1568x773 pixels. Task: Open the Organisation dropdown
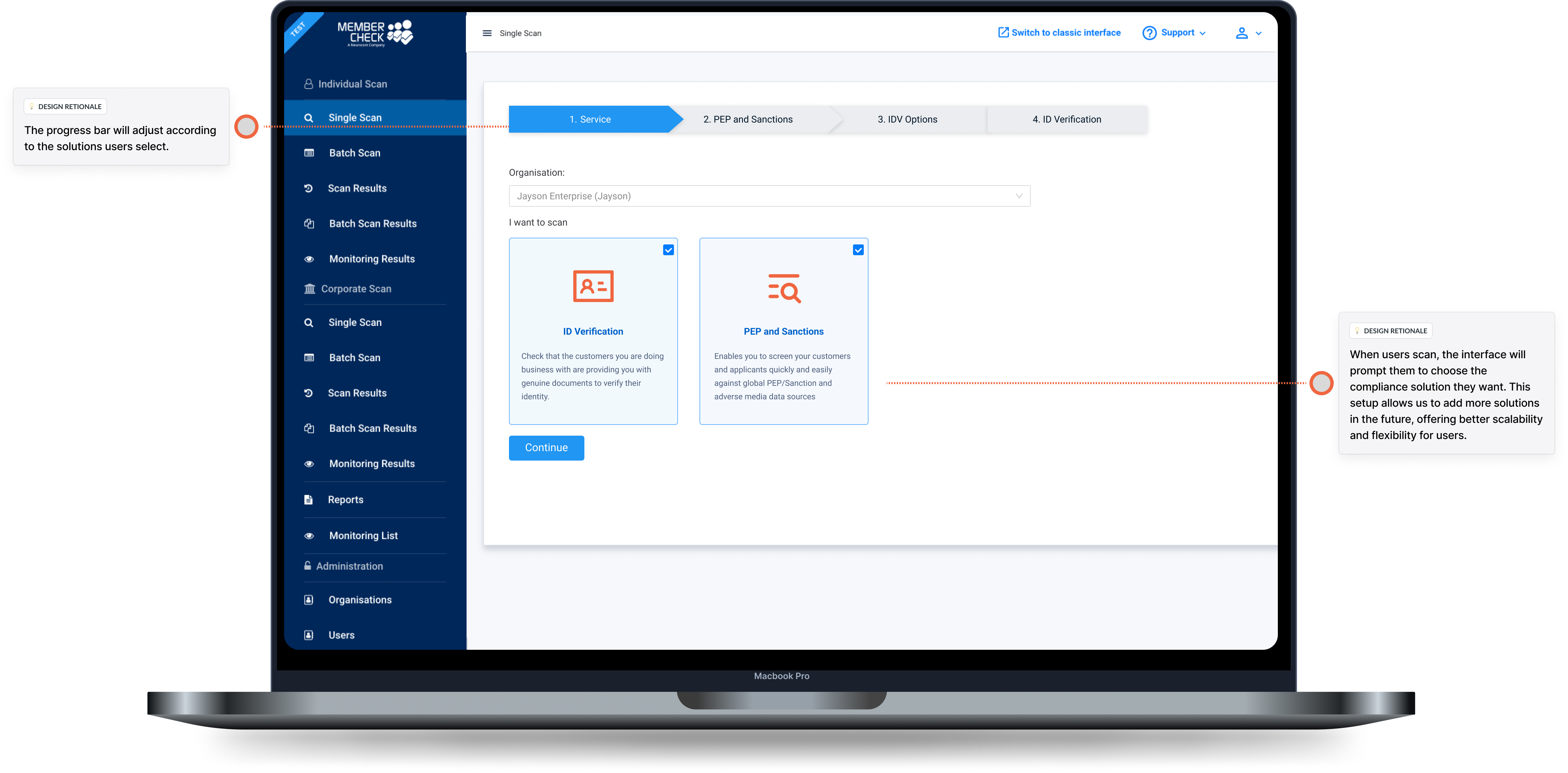tap(770, 196)
